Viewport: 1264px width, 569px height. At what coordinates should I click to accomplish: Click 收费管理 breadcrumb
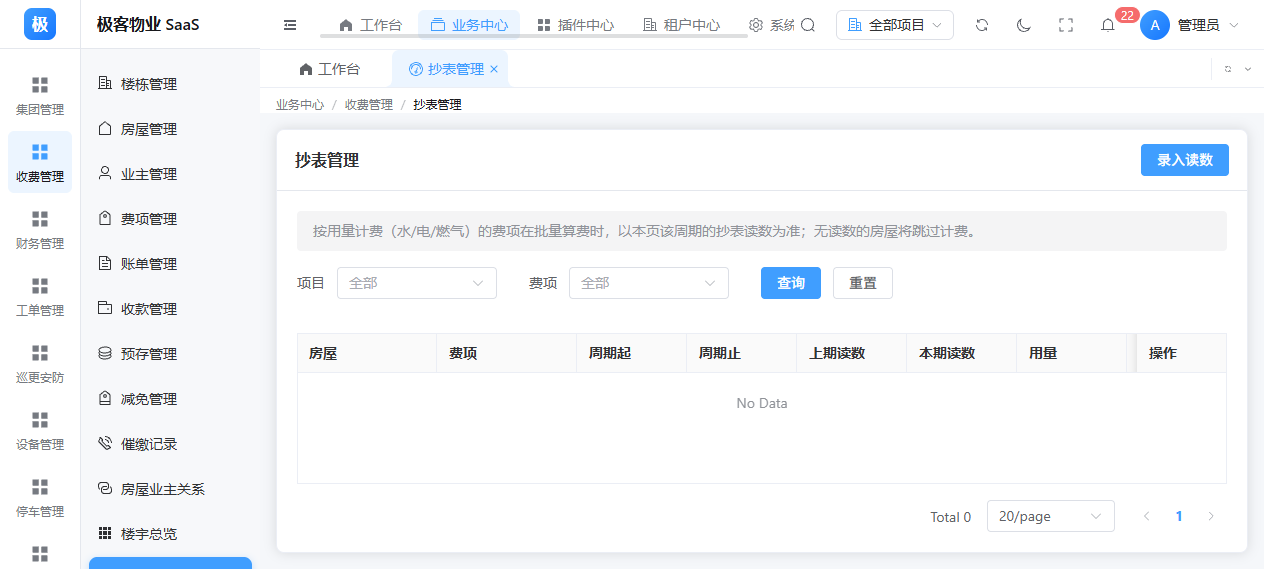tap(369, 104)
